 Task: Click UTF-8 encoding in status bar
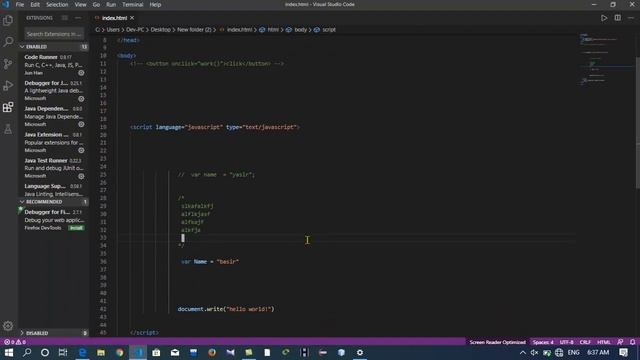[x=567, y=342]
